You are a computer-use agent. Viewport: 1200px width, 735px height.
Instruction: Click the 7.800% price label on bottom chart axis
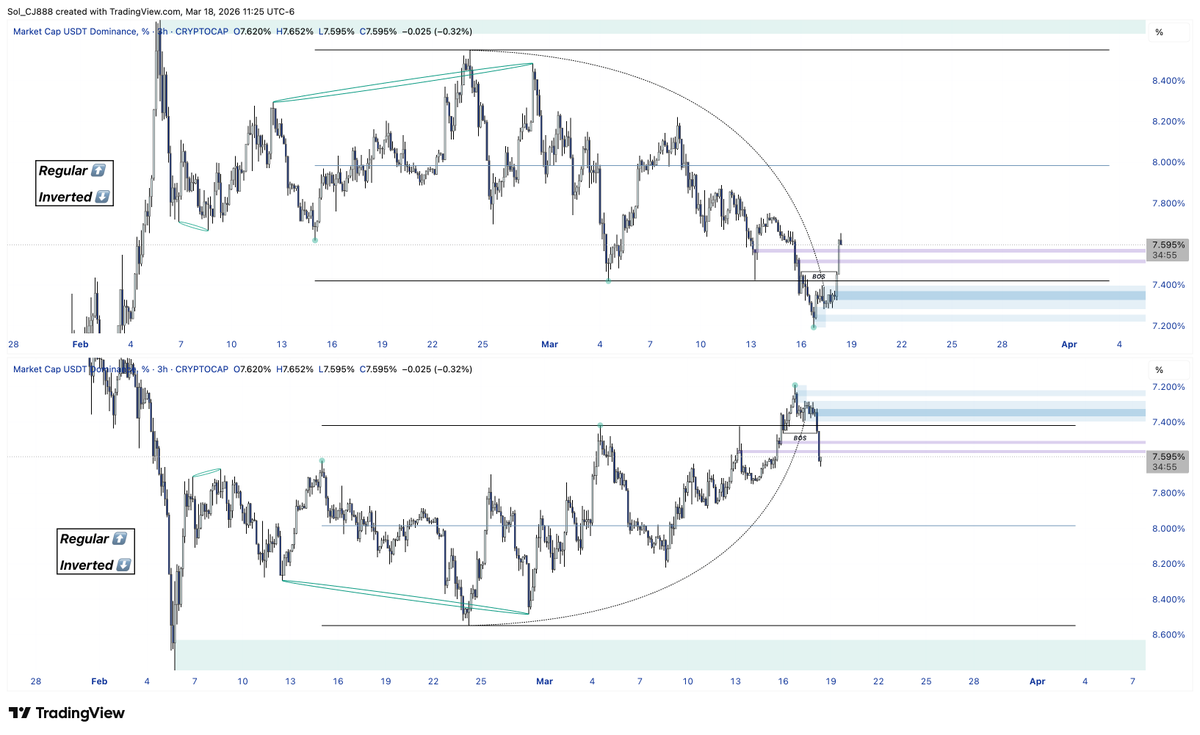point(1169,493)
